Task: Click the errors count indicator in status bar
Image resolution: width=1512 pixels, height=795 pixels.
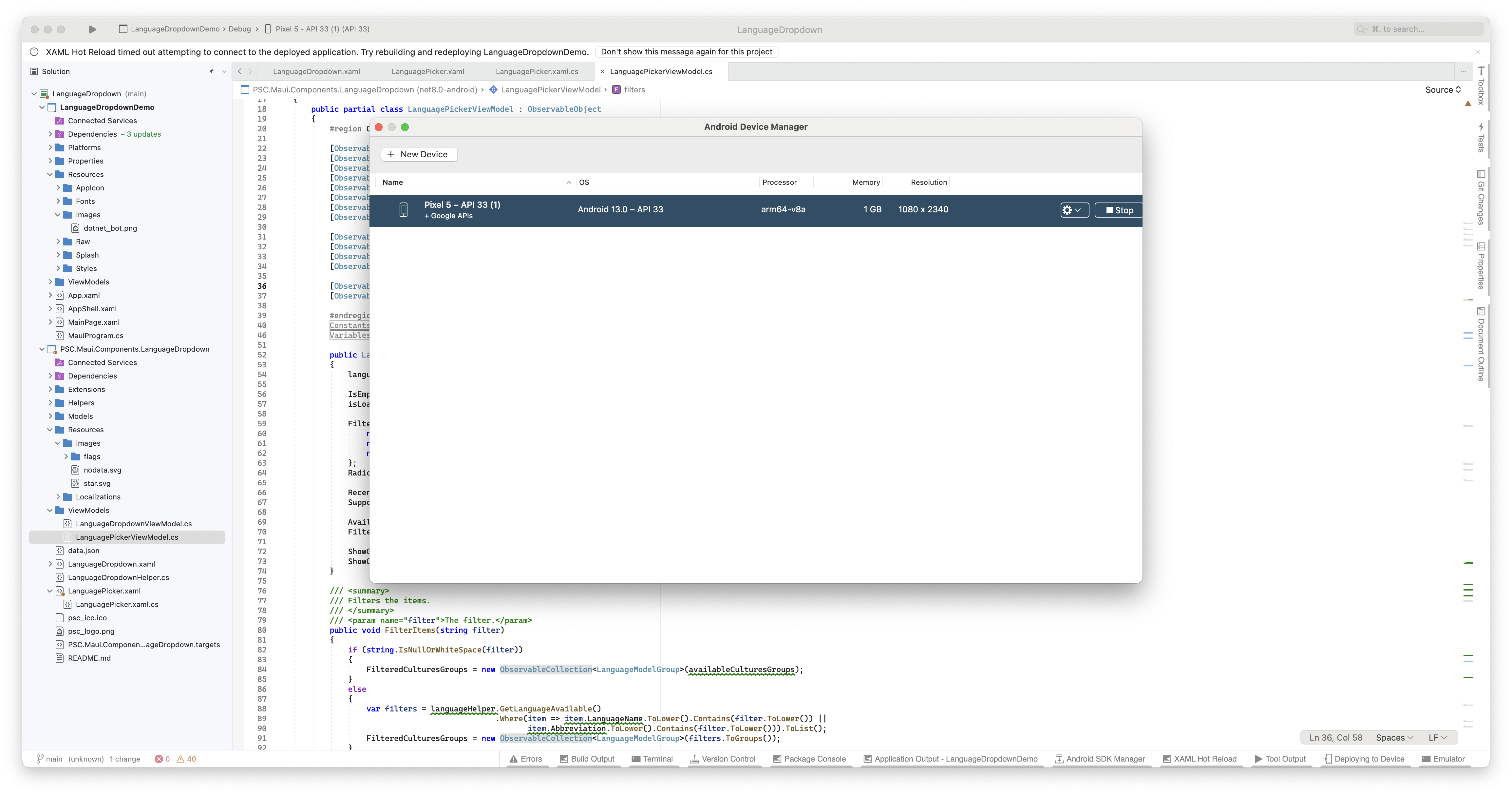Action: point(162,759)
